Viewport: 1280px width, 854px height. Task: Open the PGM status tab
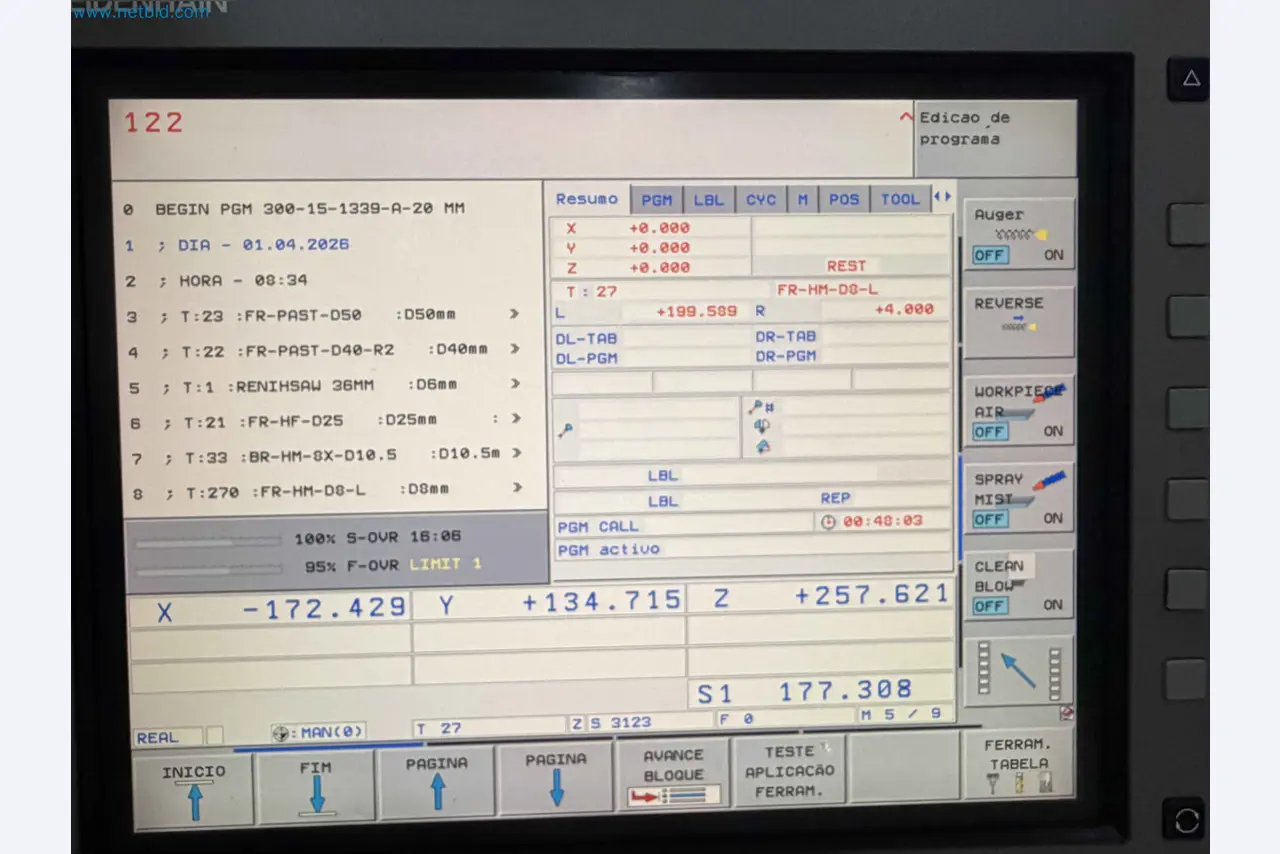click(657, 200)
